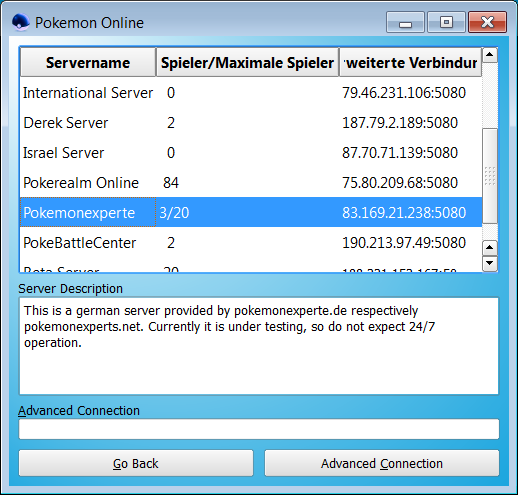Focus the Advanced Connection input field
Image resolution: width=518 pixels, height=495 pixels.
pos(259,429)
